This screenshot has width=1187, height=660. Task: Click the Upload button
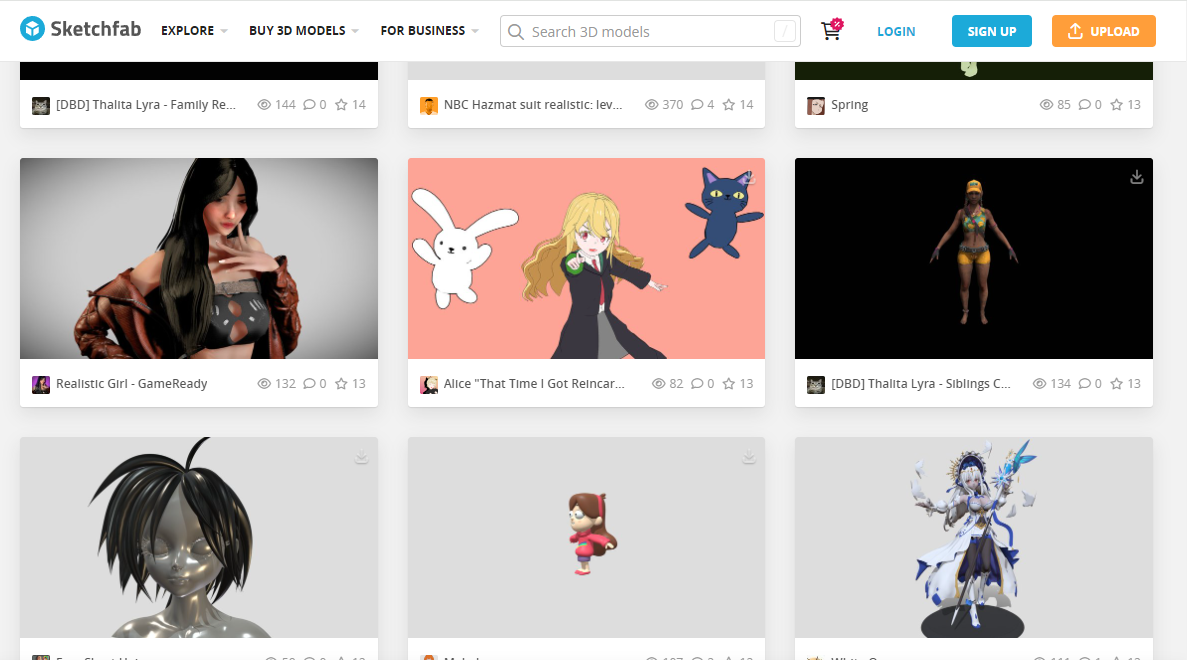click(x=1104, y=31)
